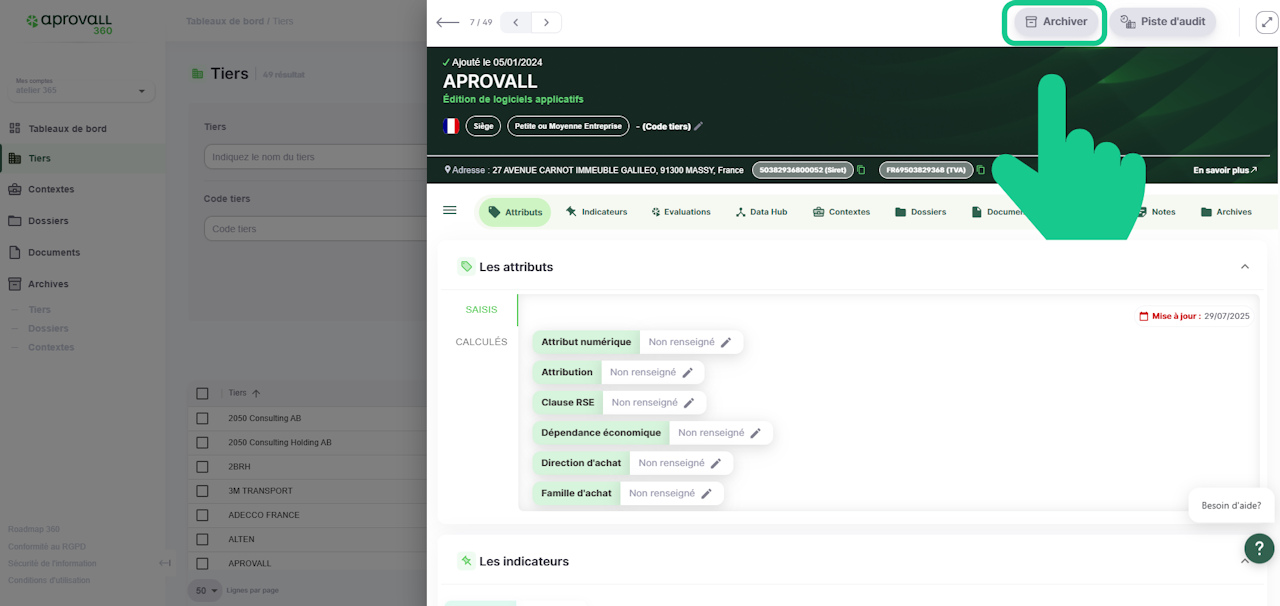
Task: Open the Notes tab
Action: pyautogui.click(x=1156, y=212)
